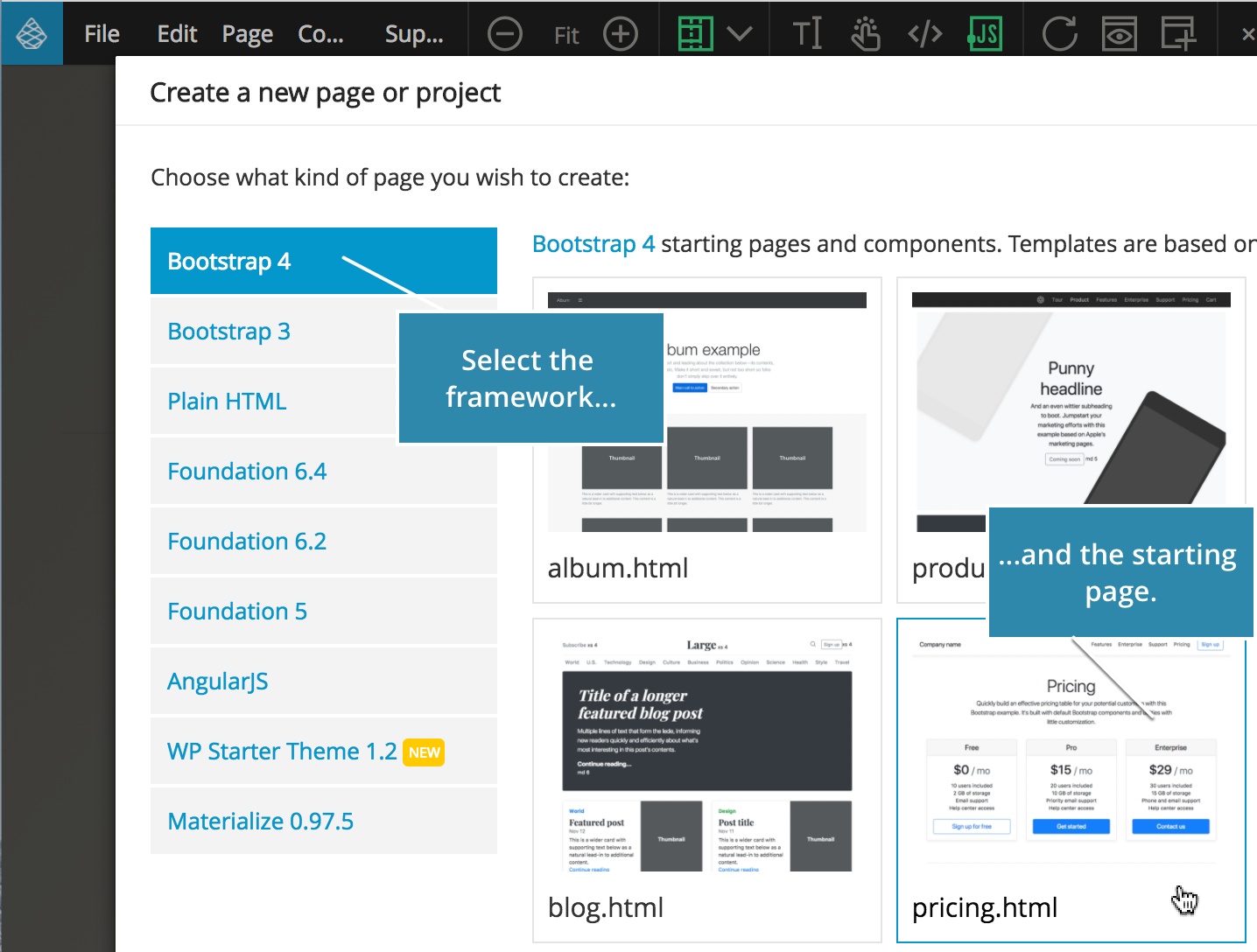Select Foundation 5 framework
This screenshot has height=952, width=1257.
click(x=324, y=611)
